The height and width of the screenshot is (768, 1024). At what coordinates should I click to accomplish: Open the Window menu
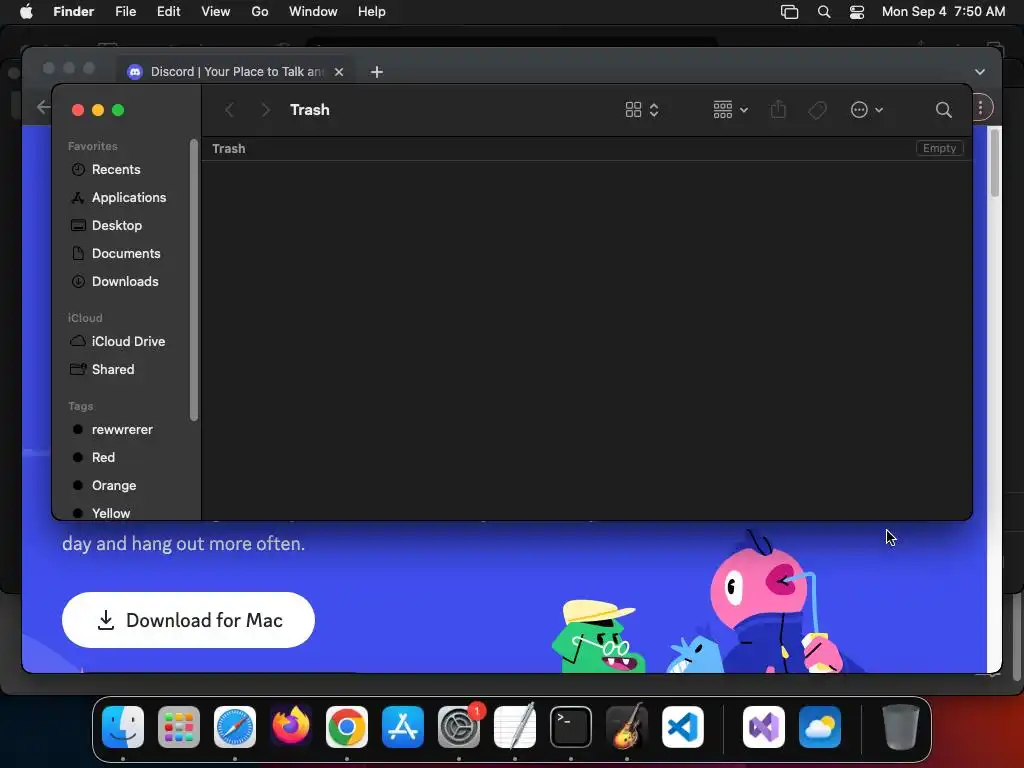(313, 12)
